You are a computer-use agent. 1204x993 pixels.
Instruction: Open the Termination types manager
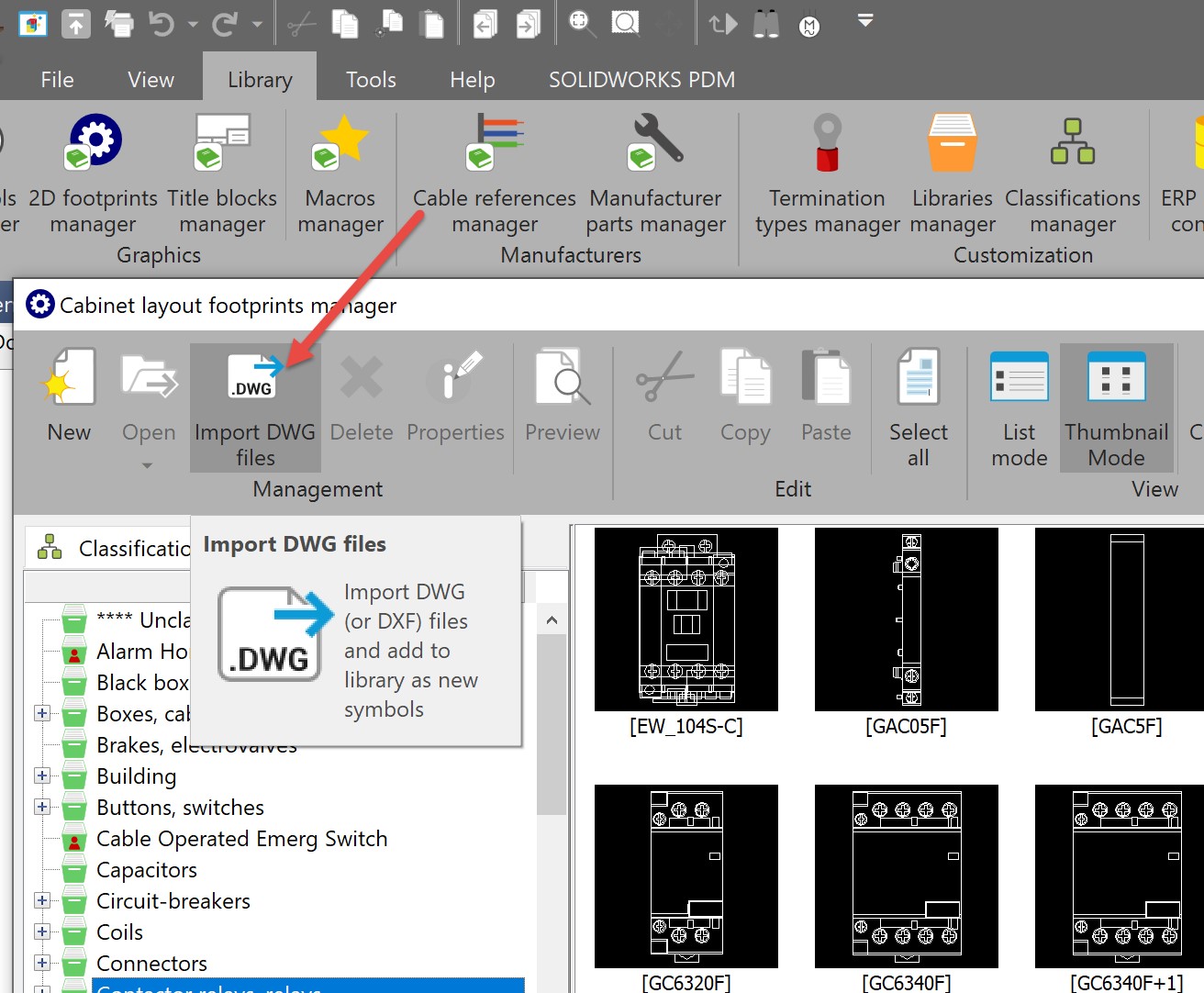(825, 174)
